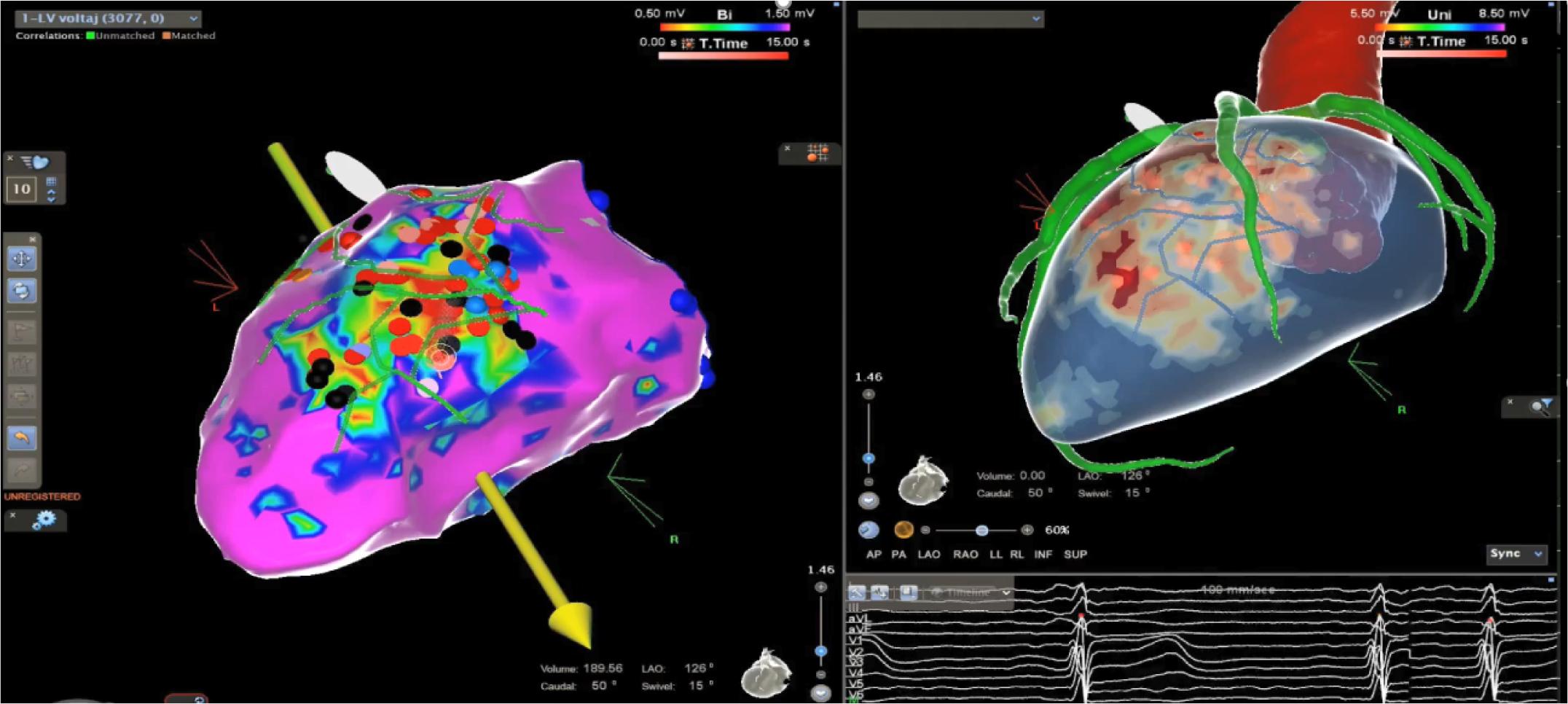Click the orange sphere transparency icon
Image resolution: width=1568 pixels, height=704 pixels.
[903, 530]
